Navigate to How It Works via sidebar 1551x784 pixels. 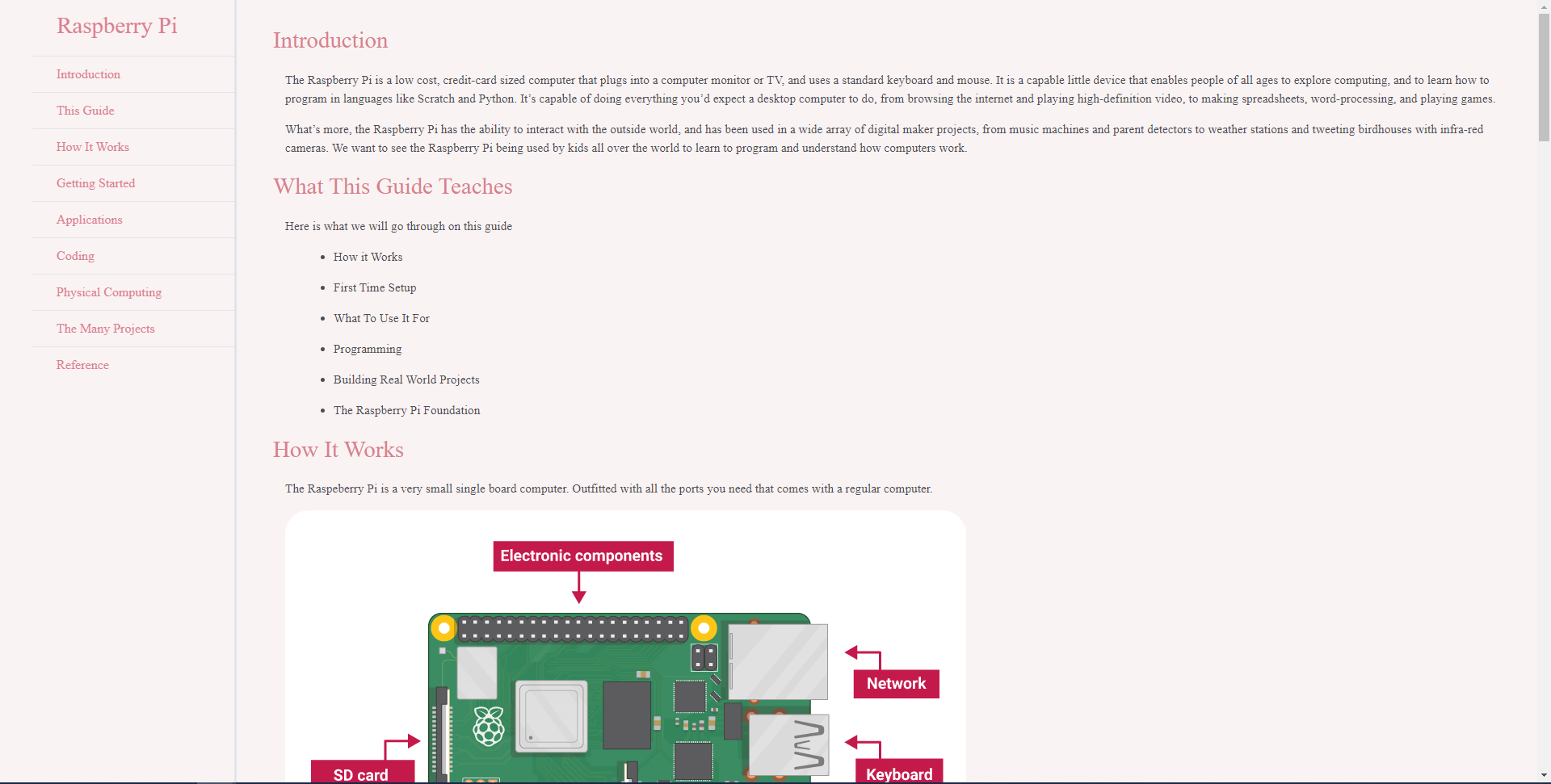[92, 147]
